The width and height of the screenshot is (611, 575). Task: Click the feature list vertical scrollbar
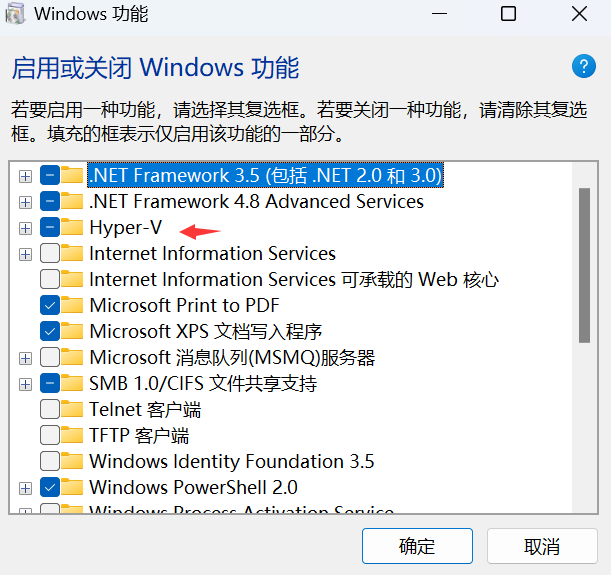584,337
